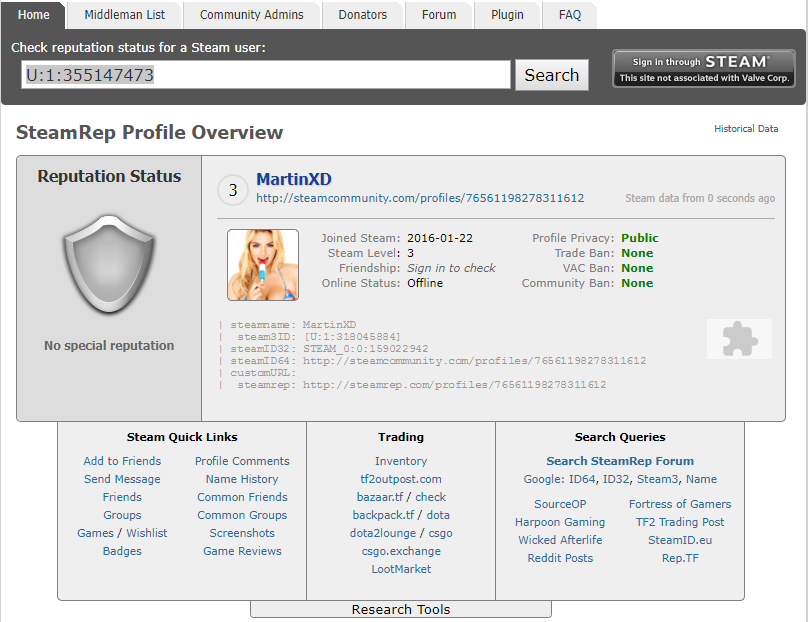The image size is (808, 622).
Task: Open the Wishlist link
Action: pos(147,533)
